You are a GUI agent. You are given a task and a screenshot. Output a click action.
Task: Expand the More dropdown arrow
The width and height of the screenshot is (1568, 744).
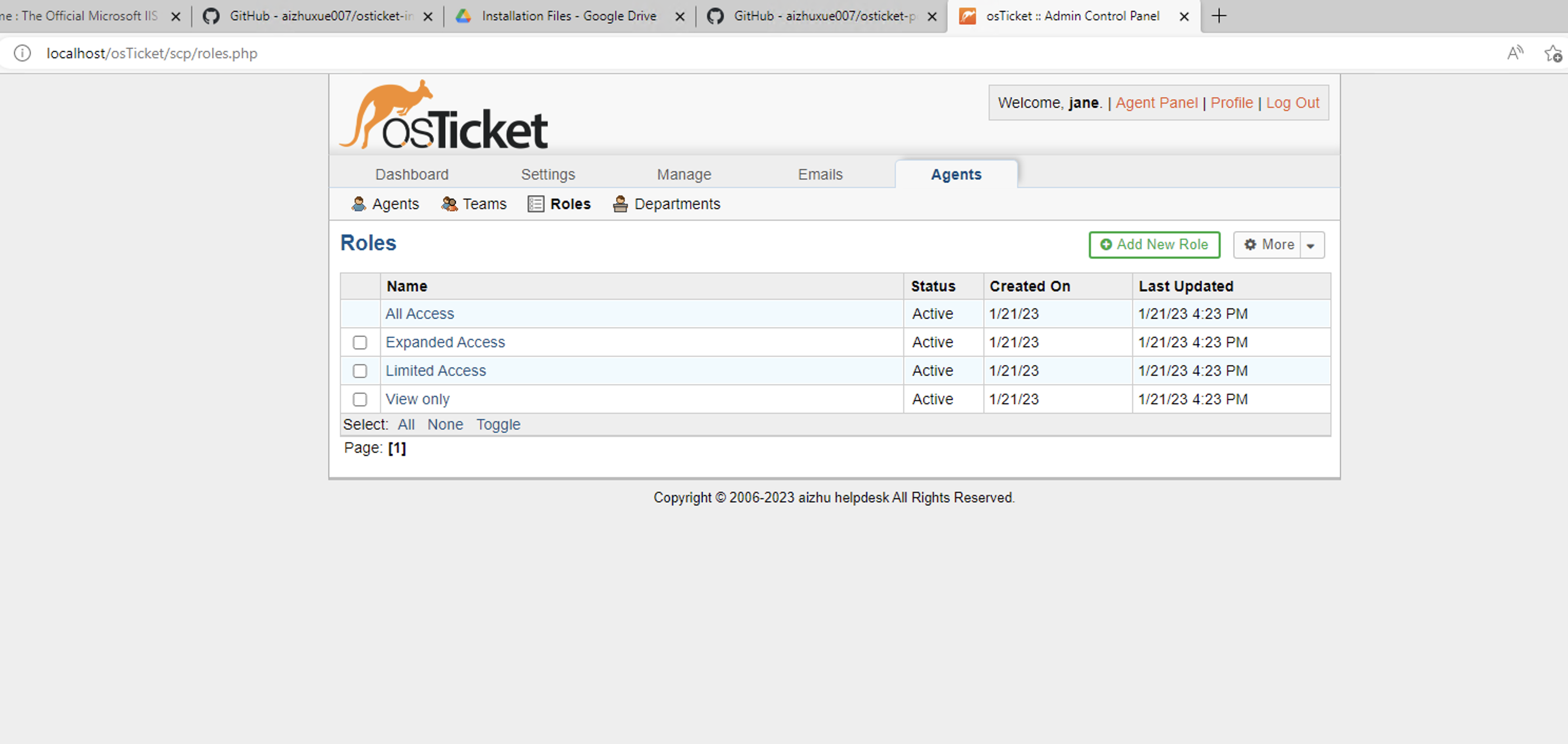pyautogui.click(x=1311, y=245)
